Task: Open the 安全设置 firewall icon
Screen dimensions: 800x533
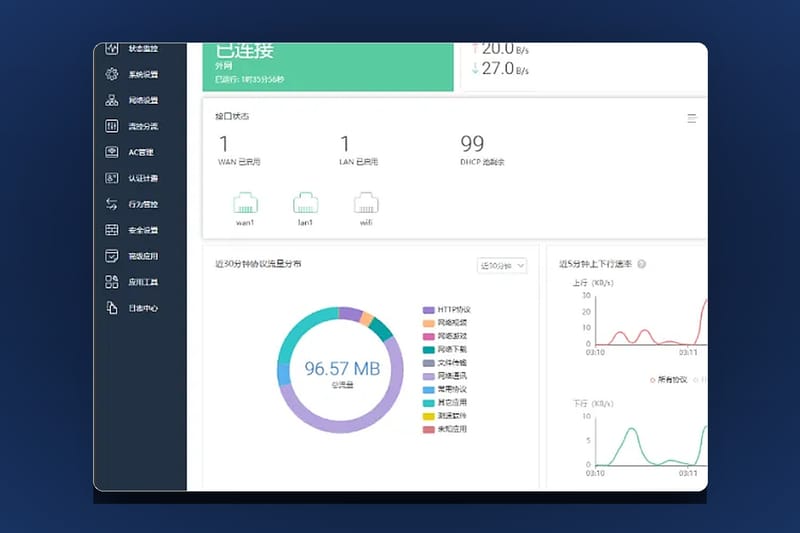Action: pos(112,230)
